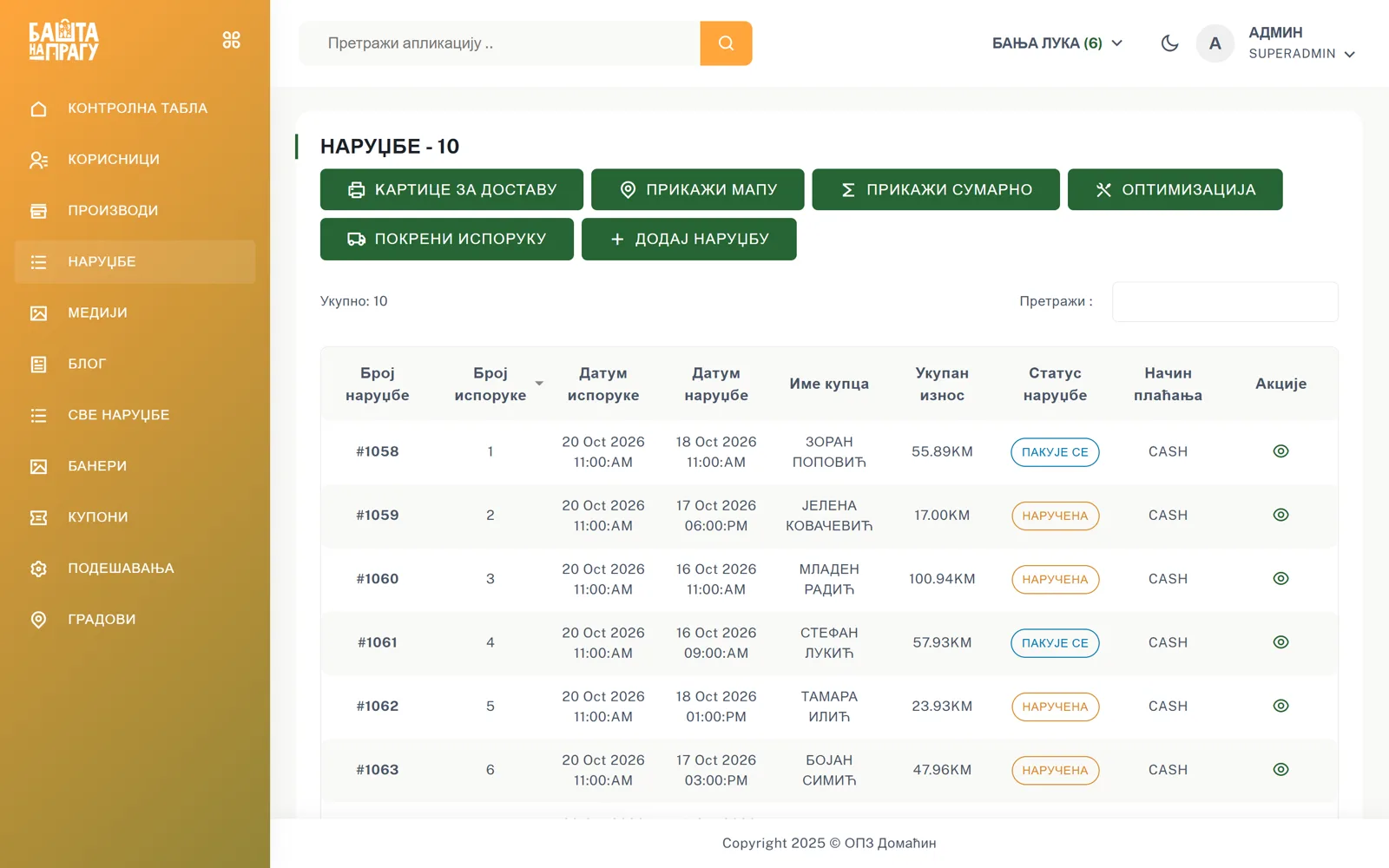Image resolution: width=1389 pixels, height=868 pixels.
Task: Click the Наручена status badge for #1059
Action: coord(1055,516)
